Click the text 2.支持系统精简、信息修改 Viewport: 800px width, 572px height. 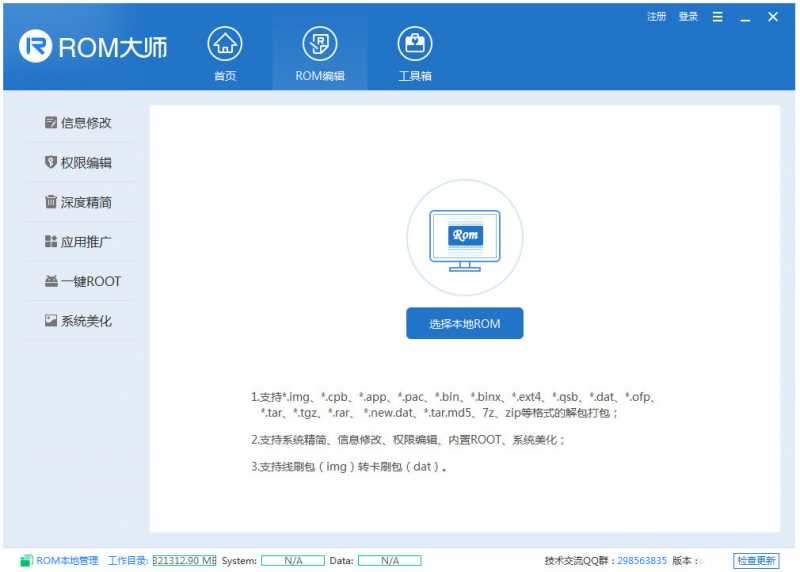[x=407, y=439]
